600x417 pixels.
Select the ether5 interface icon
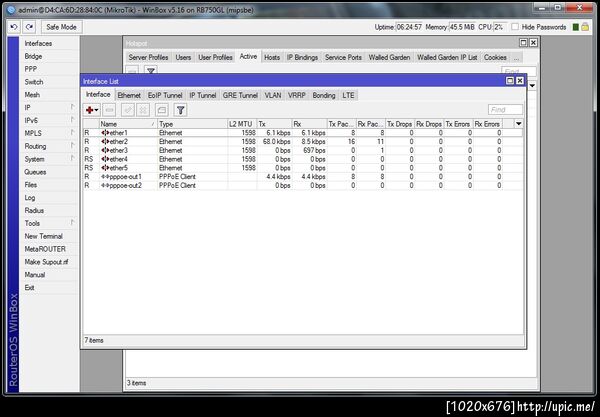tap(105, 168)
